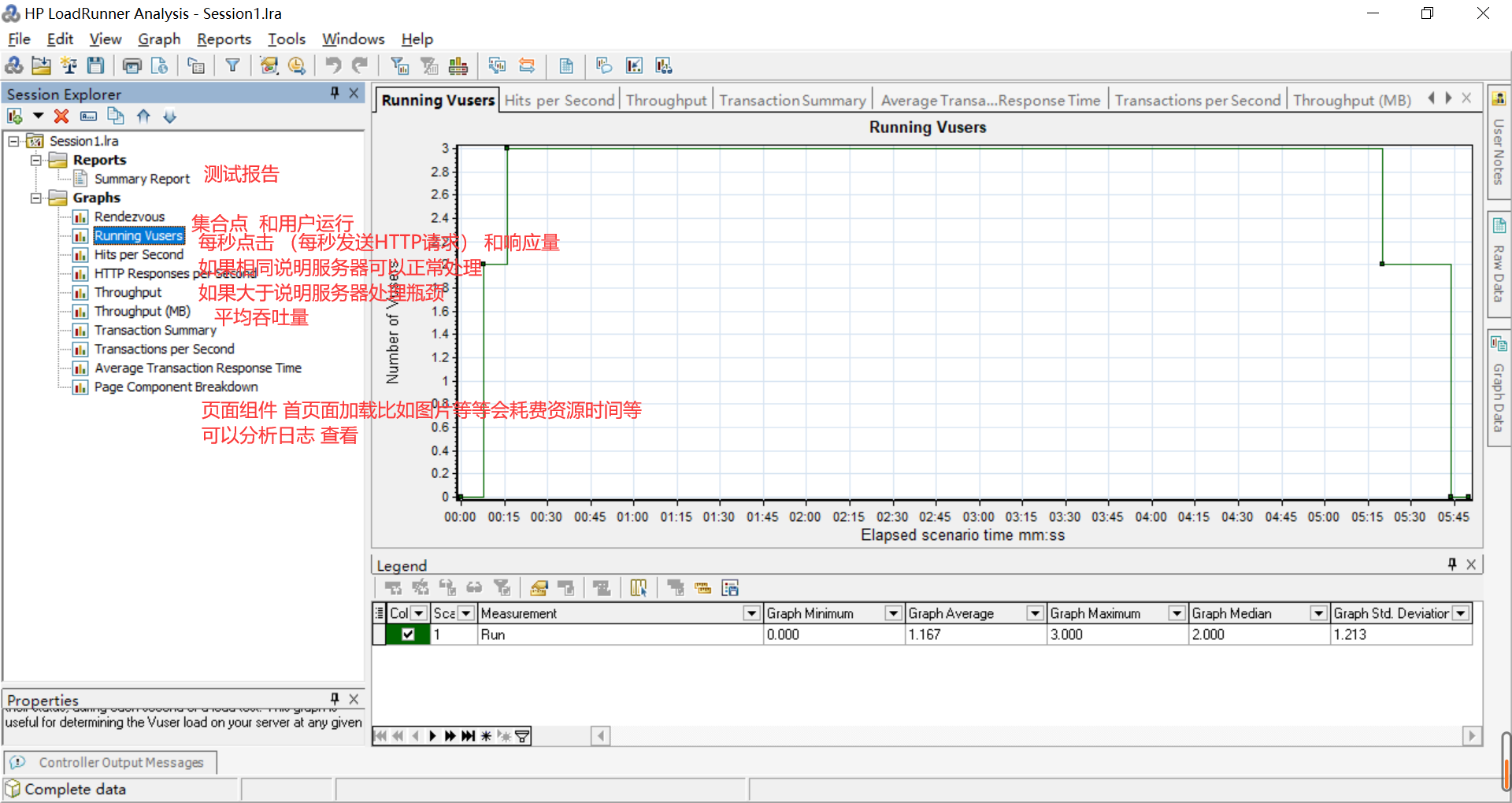Select HTTP Responses per Second tree item
The height and width of the screenshot is (803, 1512).
[176, 273]
